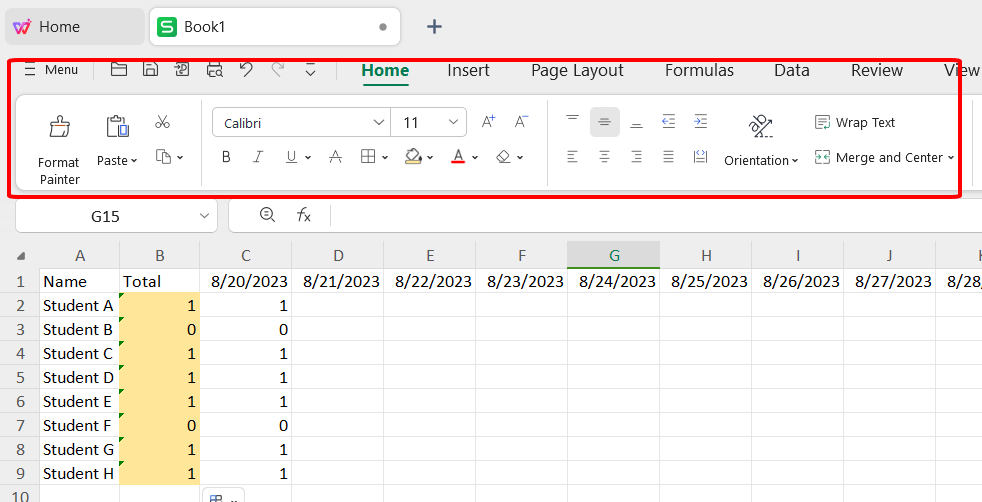Activate the Format Painter tool

click(59, 149)
